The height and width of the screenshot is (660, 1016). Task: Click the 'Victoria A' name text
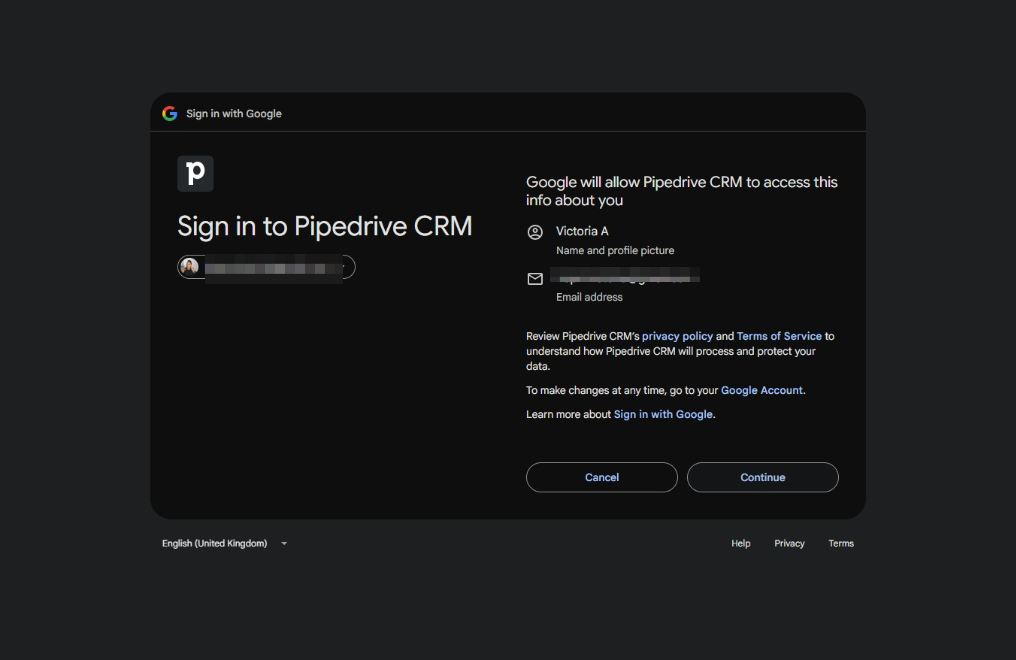582,231
